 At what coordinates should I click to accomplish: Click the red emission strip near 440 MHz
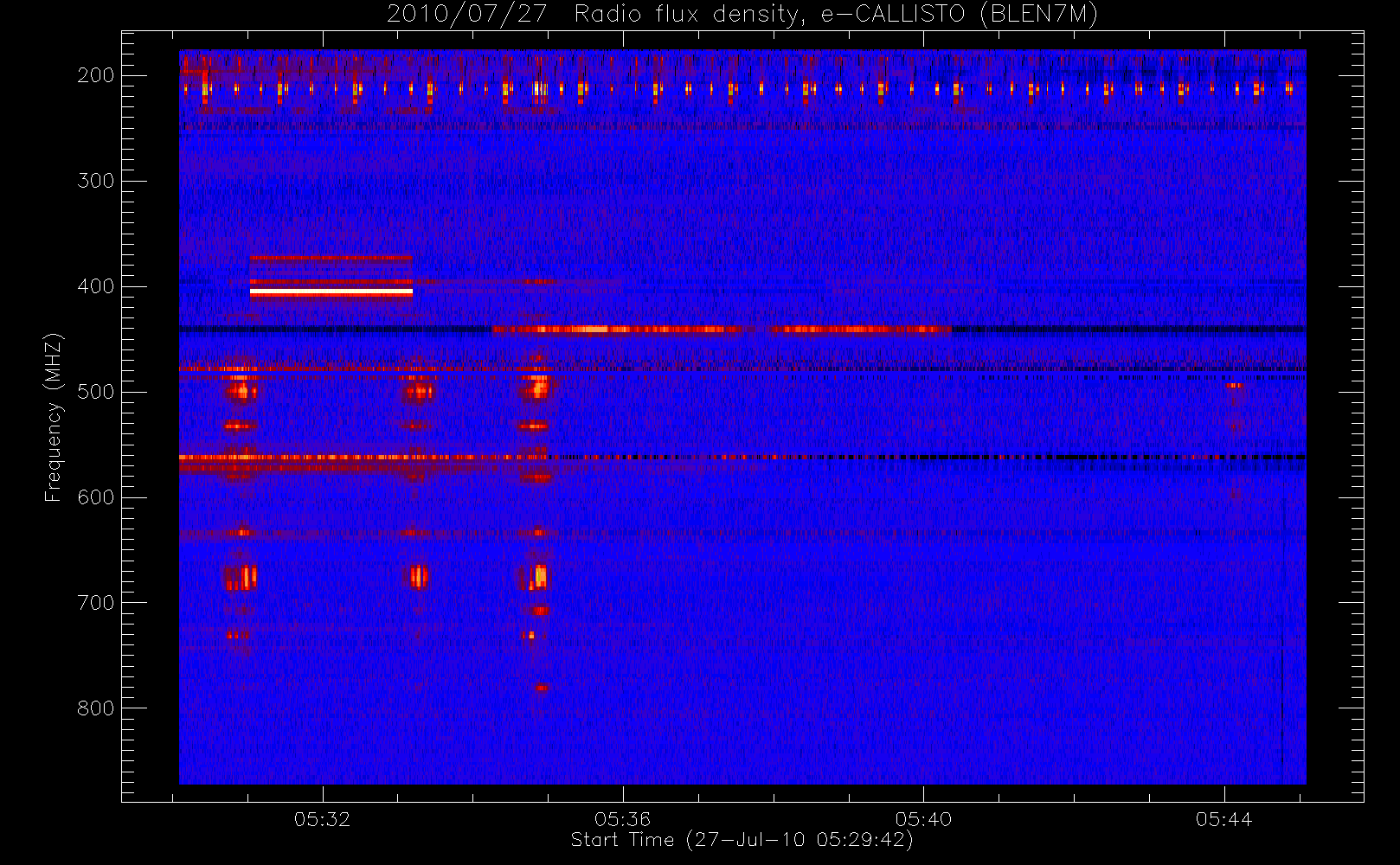coord(722,329)
